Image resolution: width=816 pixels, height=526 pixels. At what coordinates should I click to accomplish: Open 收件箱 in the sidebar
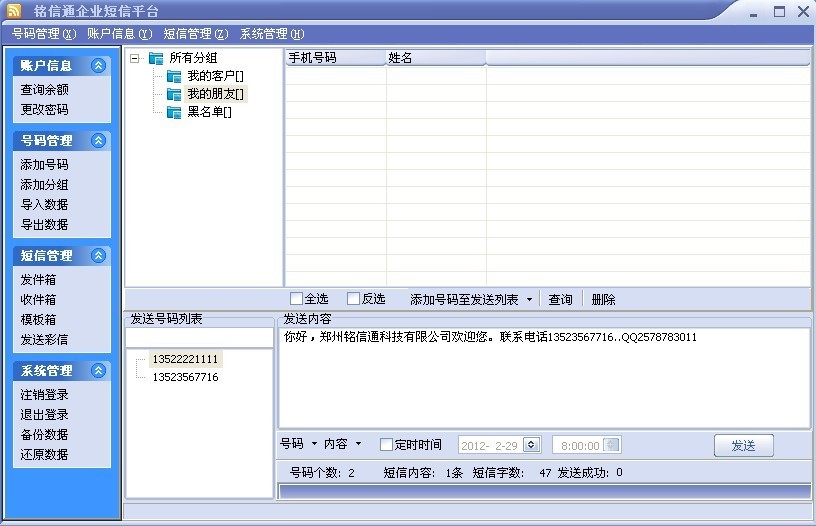(38, 300)
